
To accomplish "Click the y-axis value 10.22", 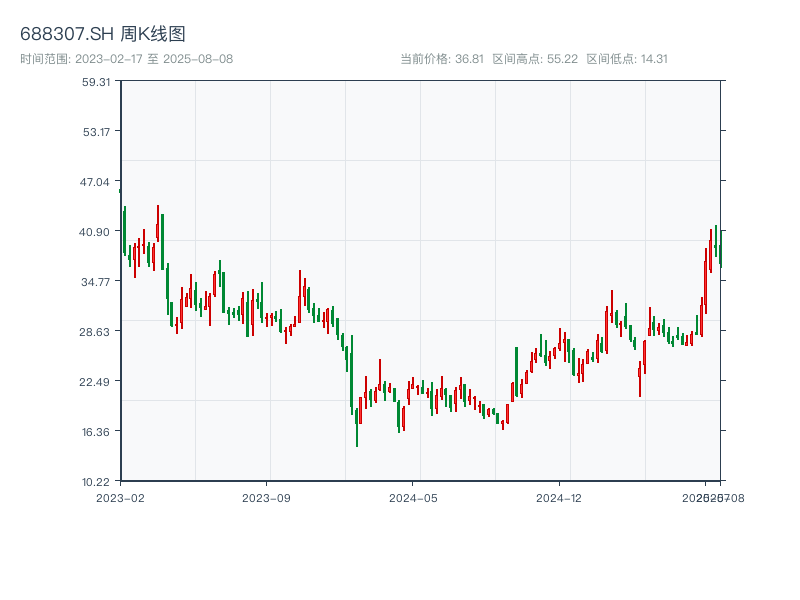I will click(95, 482).
